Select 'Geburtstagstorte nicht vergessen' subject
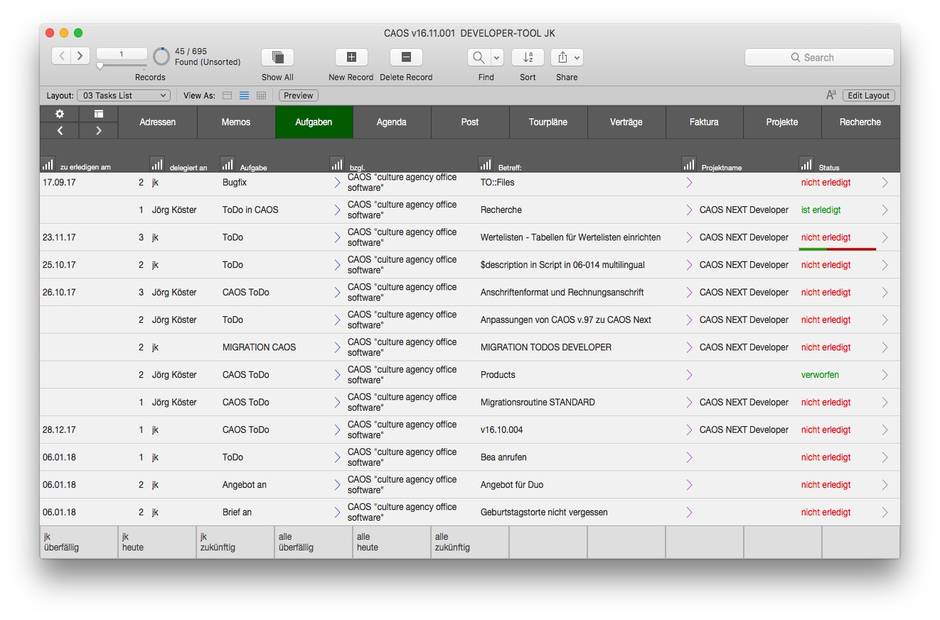 click(544, 512)
